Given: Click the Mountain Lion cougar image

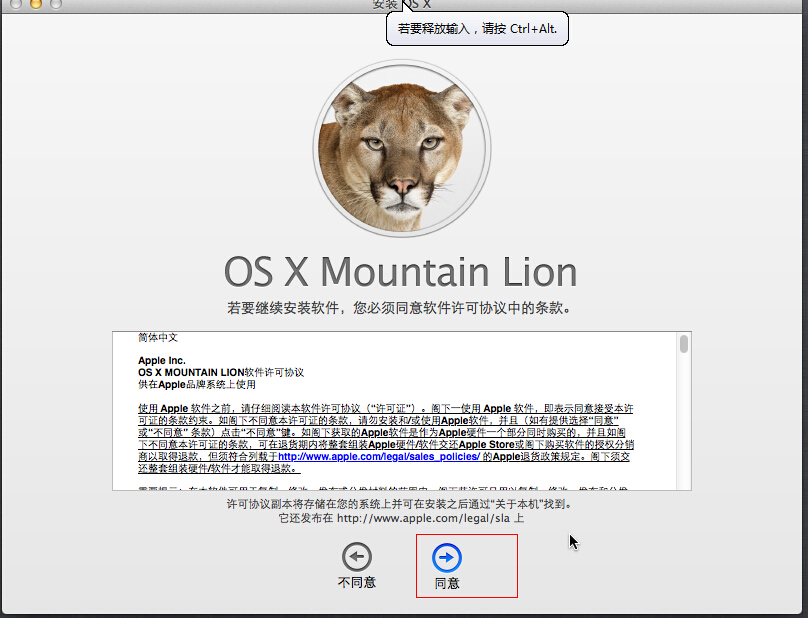Looking at the screenshot, I should coord(402,148).
